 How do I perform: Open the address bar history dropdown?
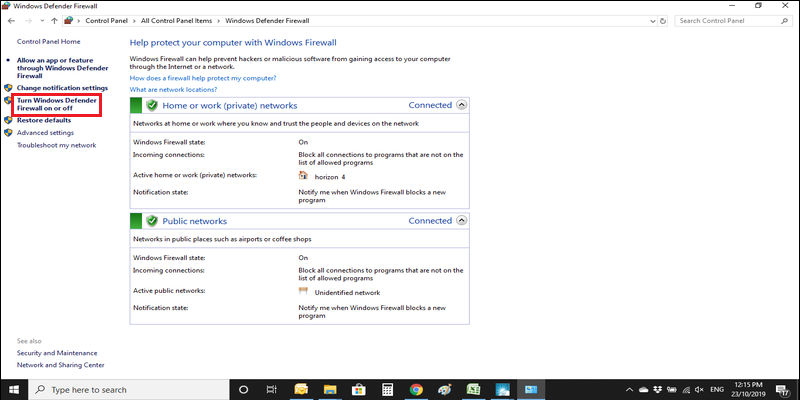pos(653,21)
